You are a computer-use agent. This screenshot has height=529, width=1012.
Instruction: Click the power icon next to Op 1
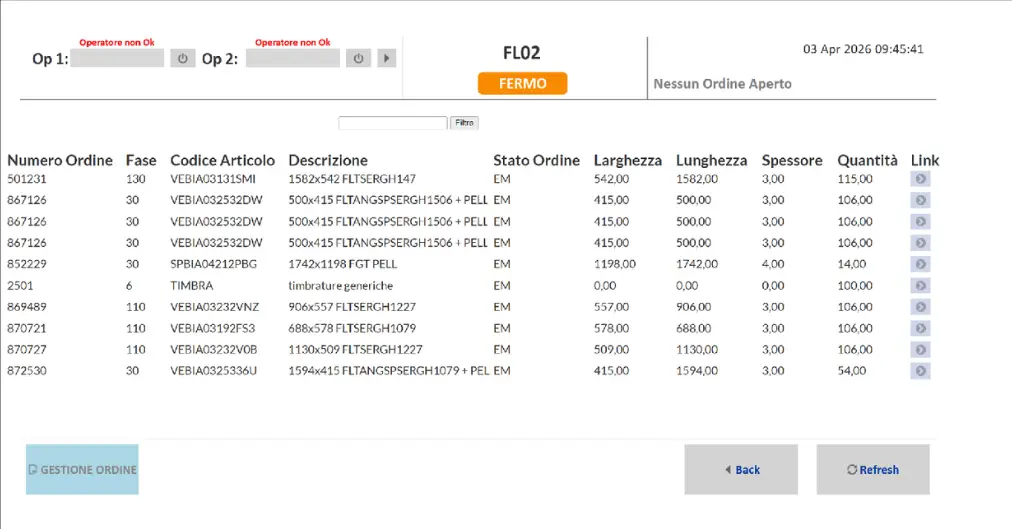coord(183,59)
